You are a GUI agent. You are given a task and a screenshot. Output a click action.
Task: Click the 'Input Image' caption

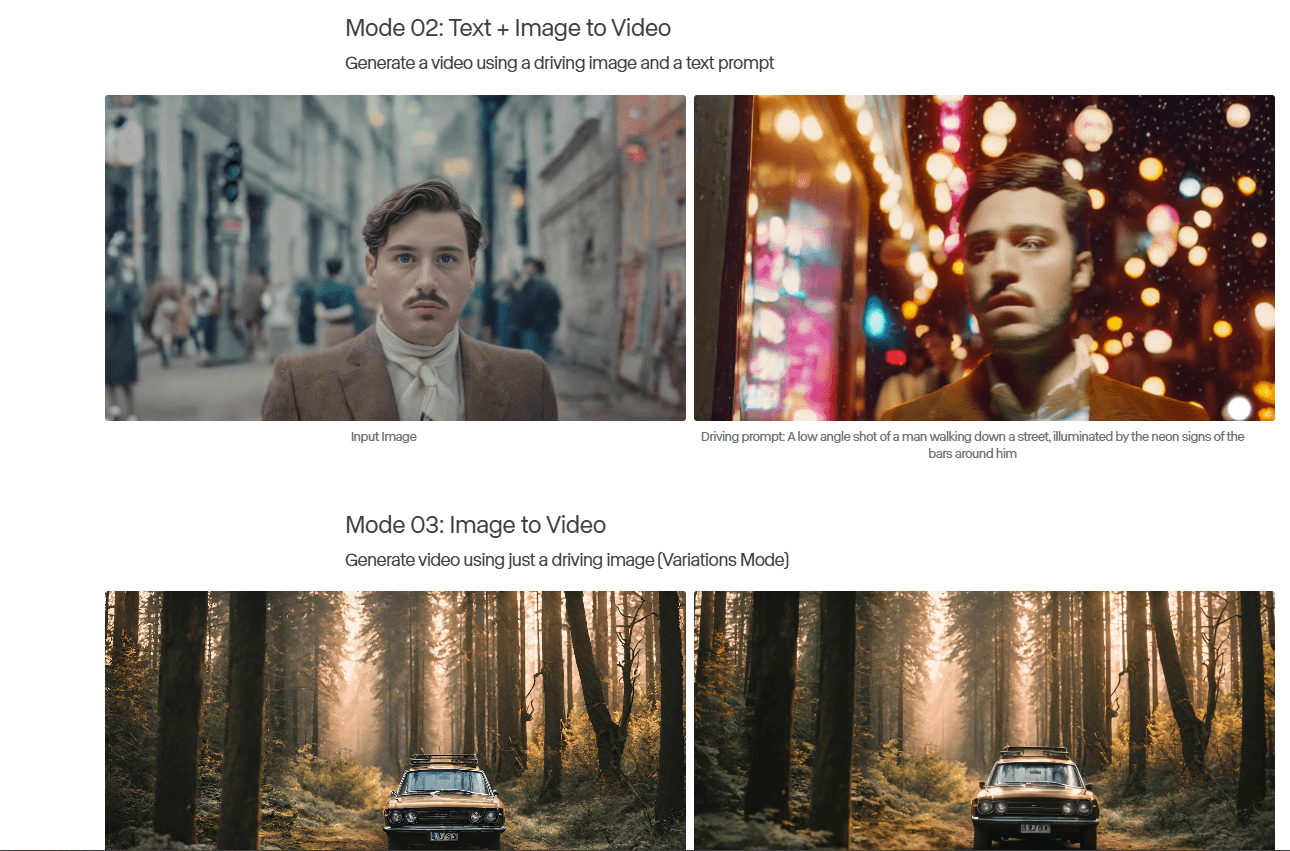[x=383, y=437]
